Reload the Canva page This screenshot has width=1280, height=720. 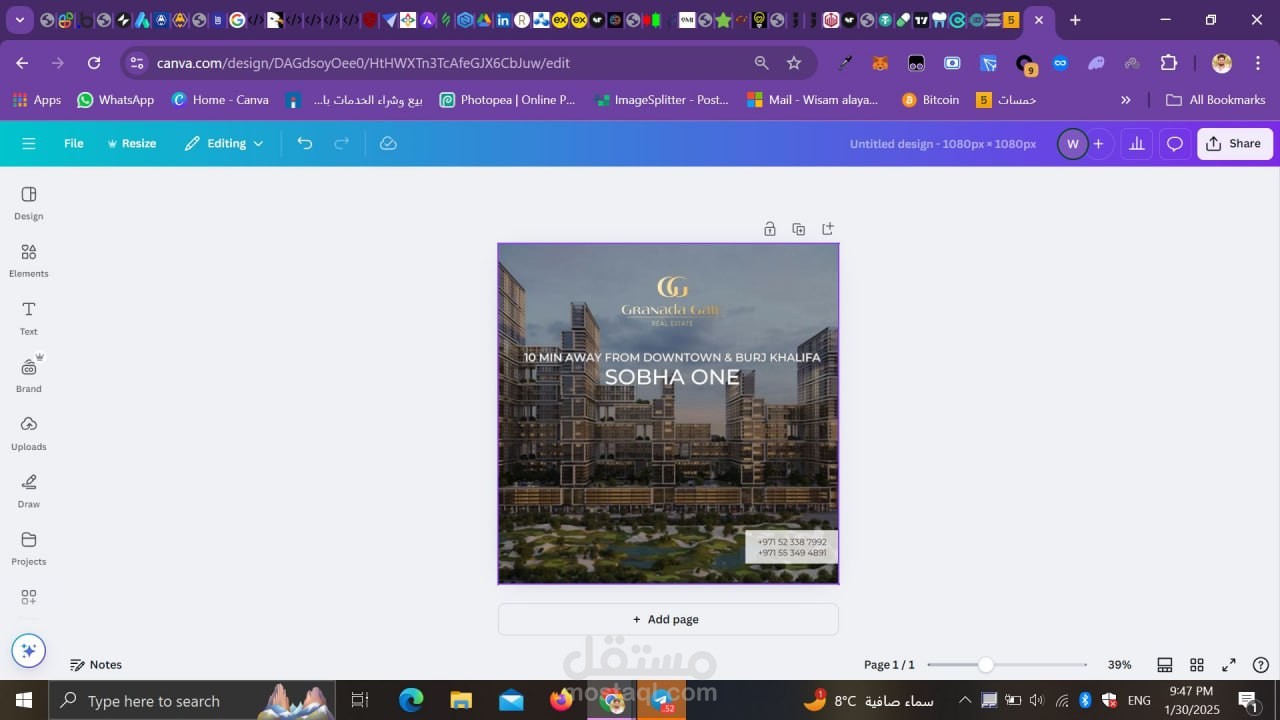click(94, 63)
